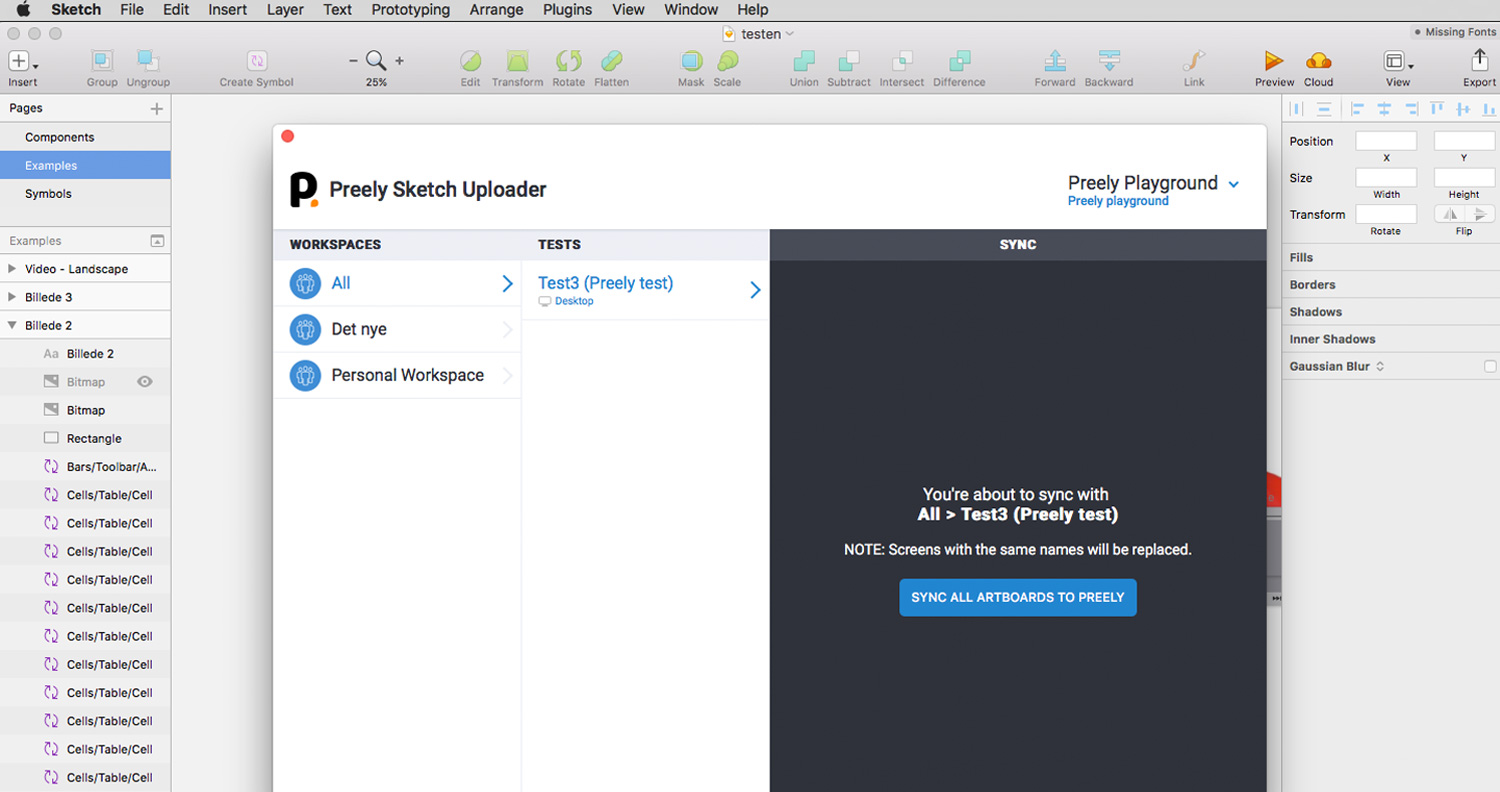Select the Scale tool
Image resolution: width=1500 pixels, height=792 pixels.
pyautogui.click(x=728, y=61)
